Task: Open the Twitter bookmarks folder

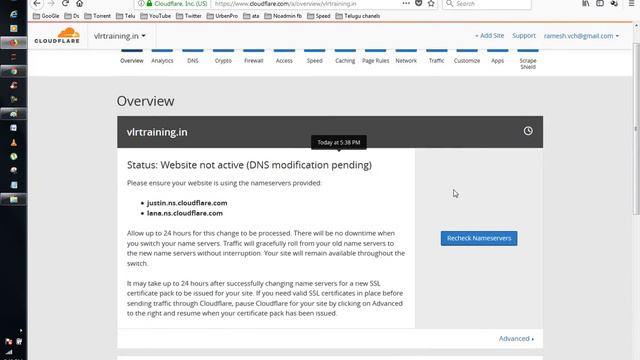Action: pyautogui.click(x=189, y=16)
